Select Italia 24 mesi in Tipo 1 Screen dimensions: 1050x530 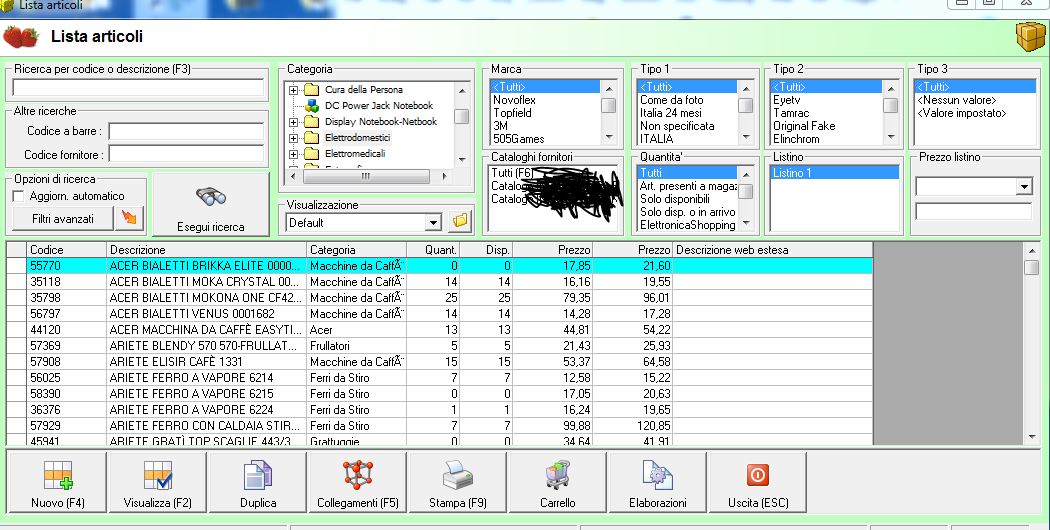pos(670,113)
